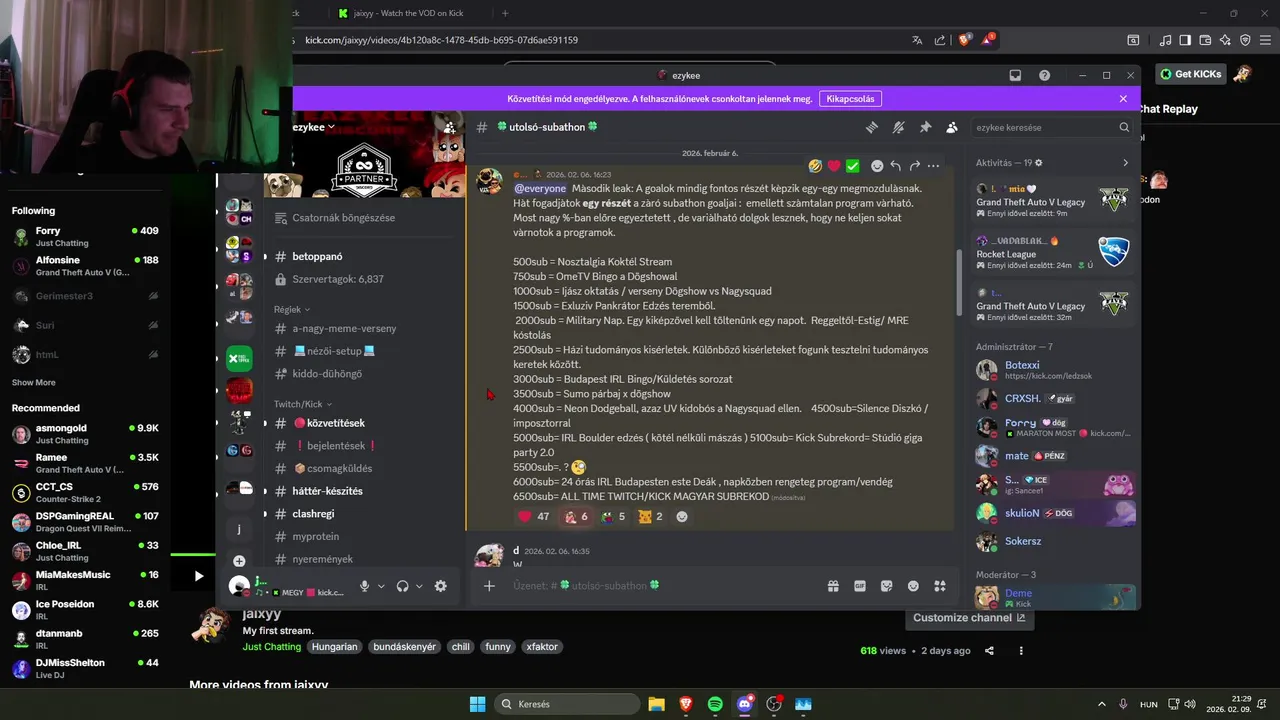1280x720 pixels.
Task: Click Keresés search box on Windows taskbar
Action: 565,704
